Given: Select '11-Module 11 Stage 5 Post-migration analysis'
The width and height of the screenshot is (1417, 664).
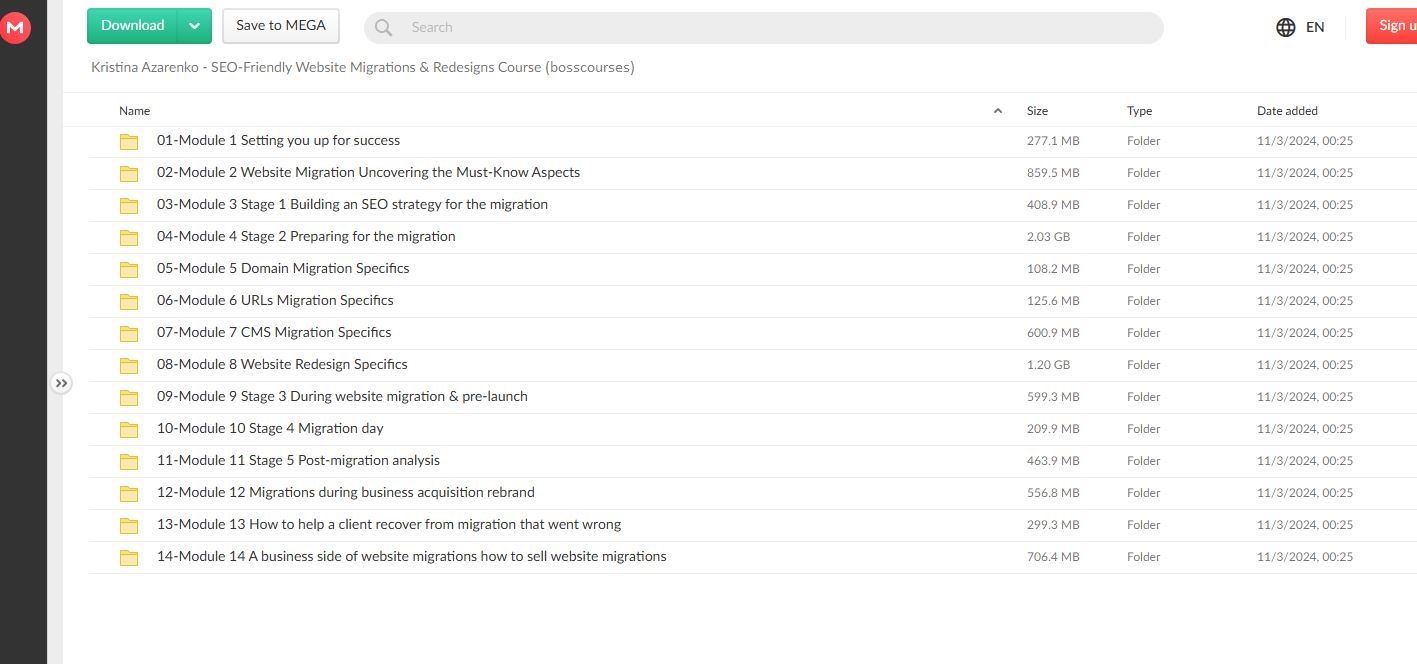Looking at the screenshot, I should [298, 461].
